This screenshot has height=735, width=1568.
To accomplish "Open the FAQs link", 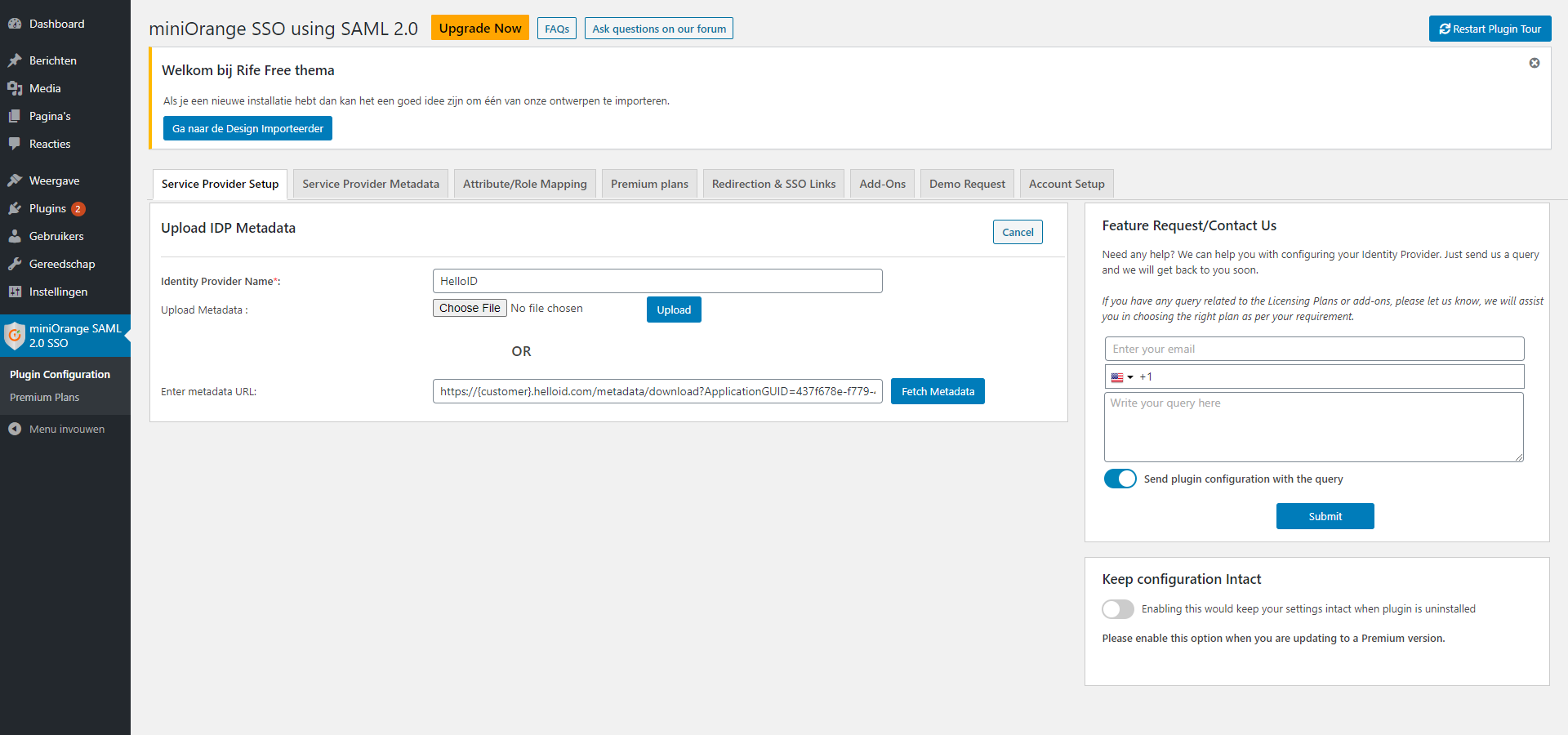I will (x=557, y=29).
